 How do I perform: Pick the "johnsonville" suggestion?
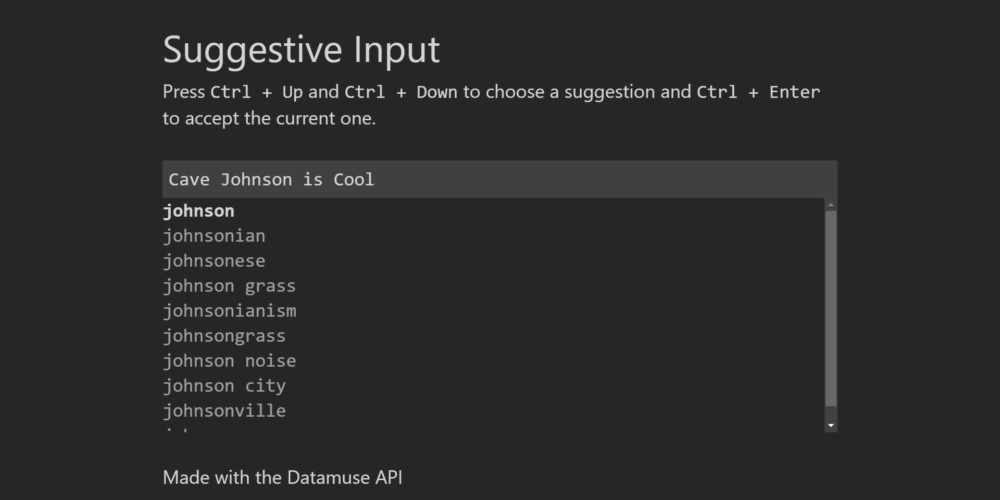click(224, 410)
